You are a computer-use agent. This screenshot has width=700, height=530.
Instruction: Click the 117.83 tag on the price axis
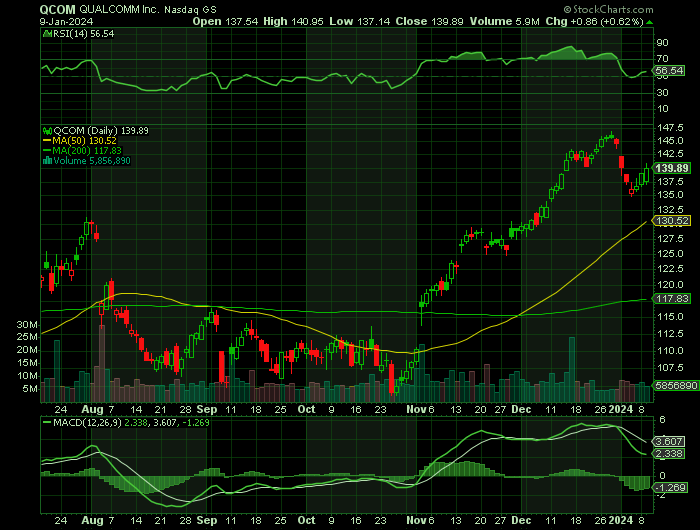click(672, 299)
